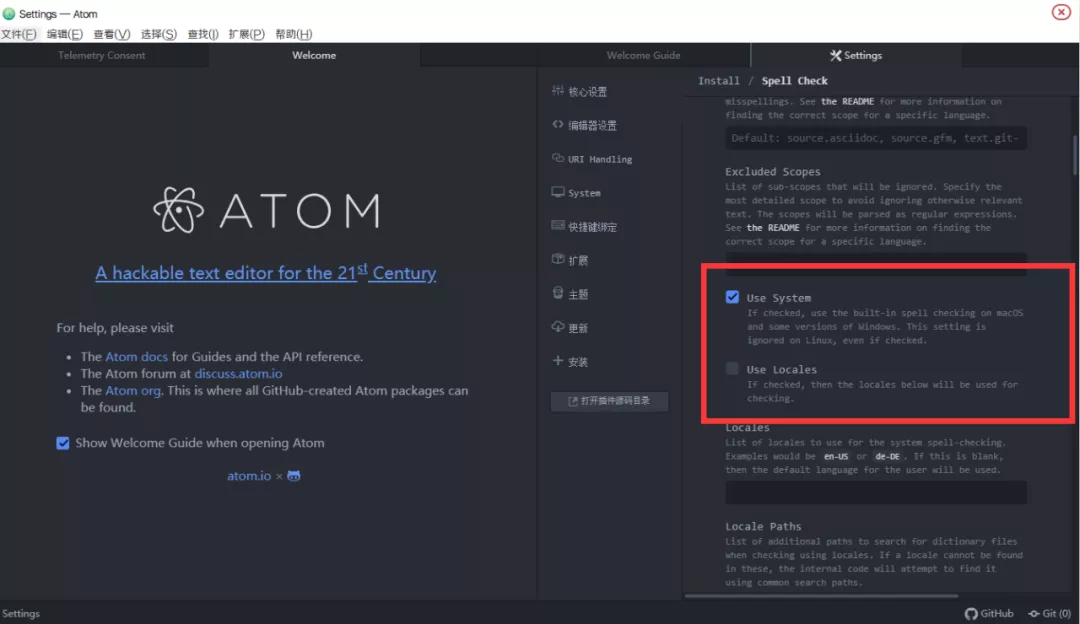Select the Settings tab
This screenshot has width=1080, height=624.
pos(856,55)
